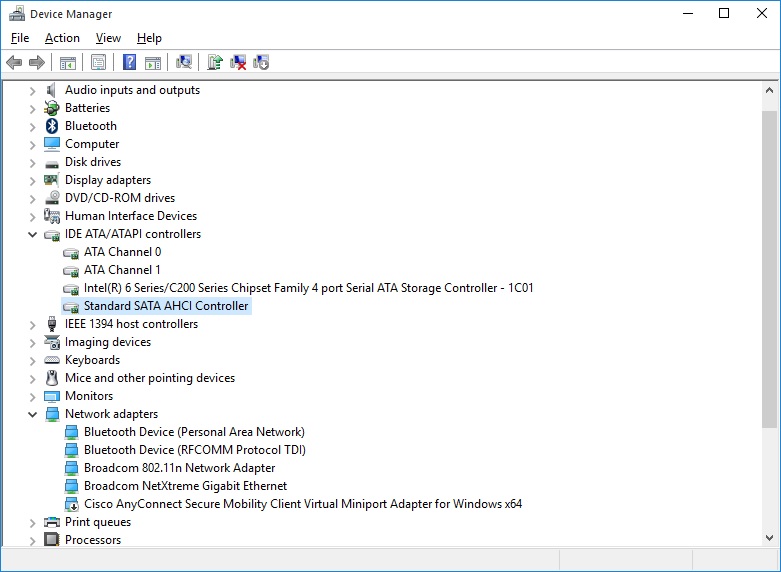Expand the Display adapters chevron
Screen dimensions: 781x572
tap(32, 180)
